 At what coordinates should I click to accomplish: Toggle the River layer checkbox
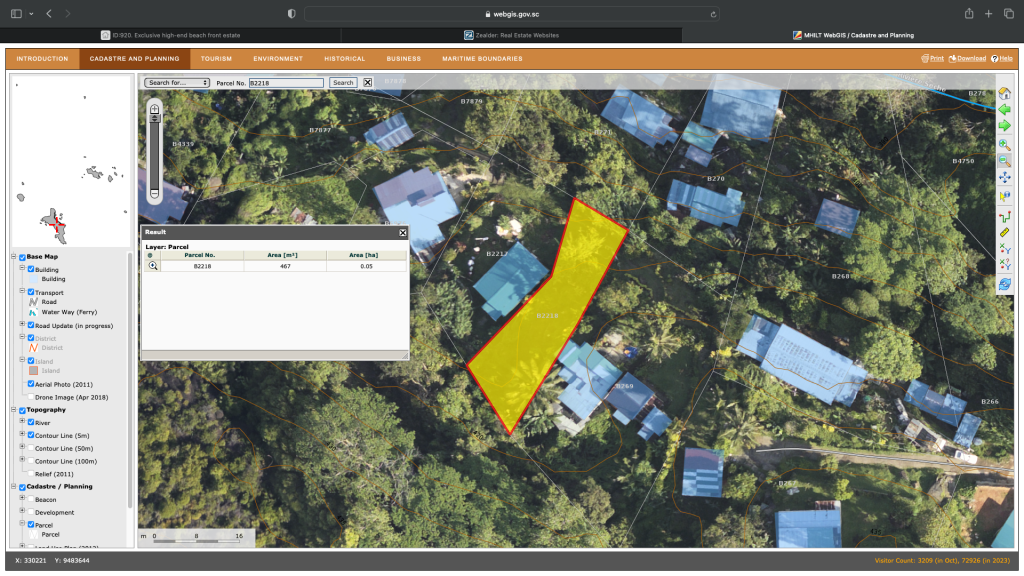32,423
